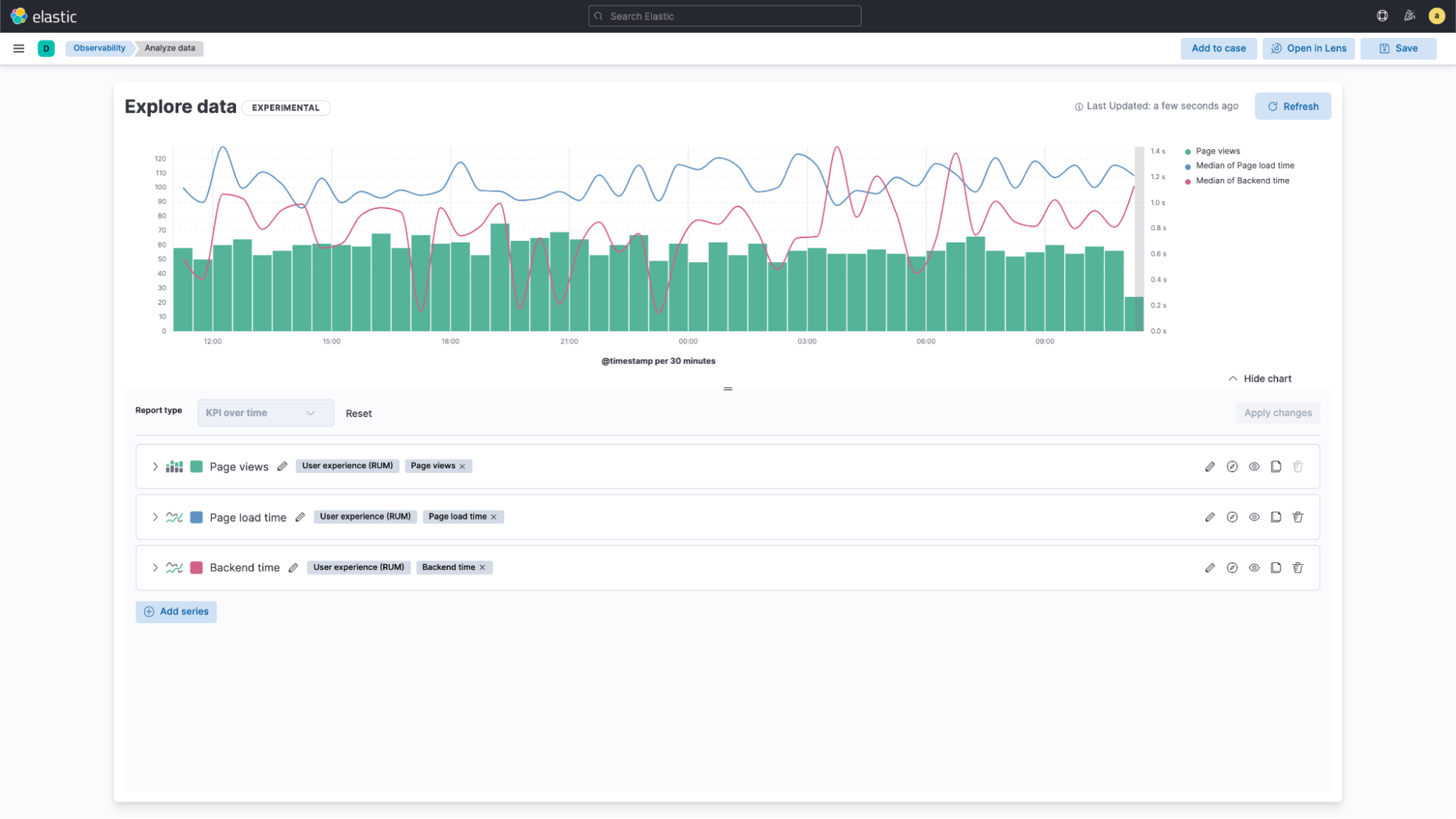Image resolution: width=1456 pixels, height=819 pixels.
Task: Delete the Backend time series
Action: pos(1297,568)
